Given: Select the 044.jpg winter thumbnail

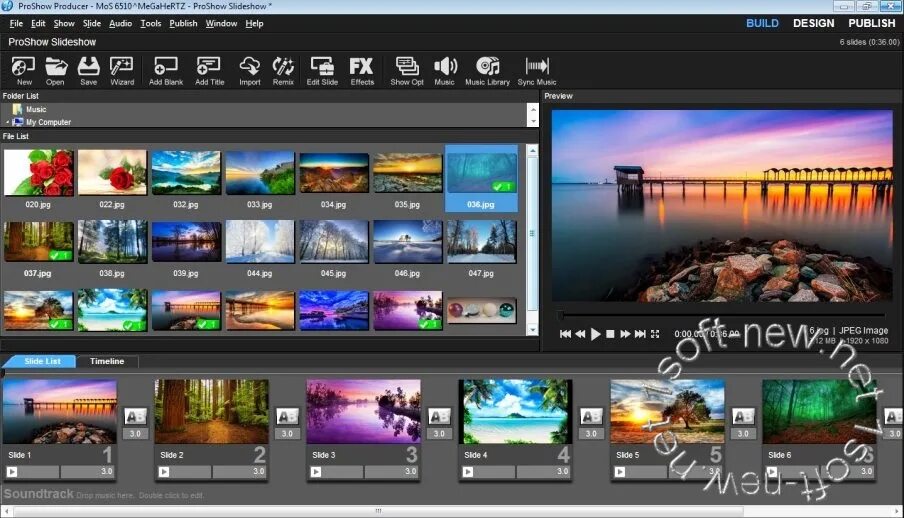Looking at the screenshot, I should tap(259, 242).
